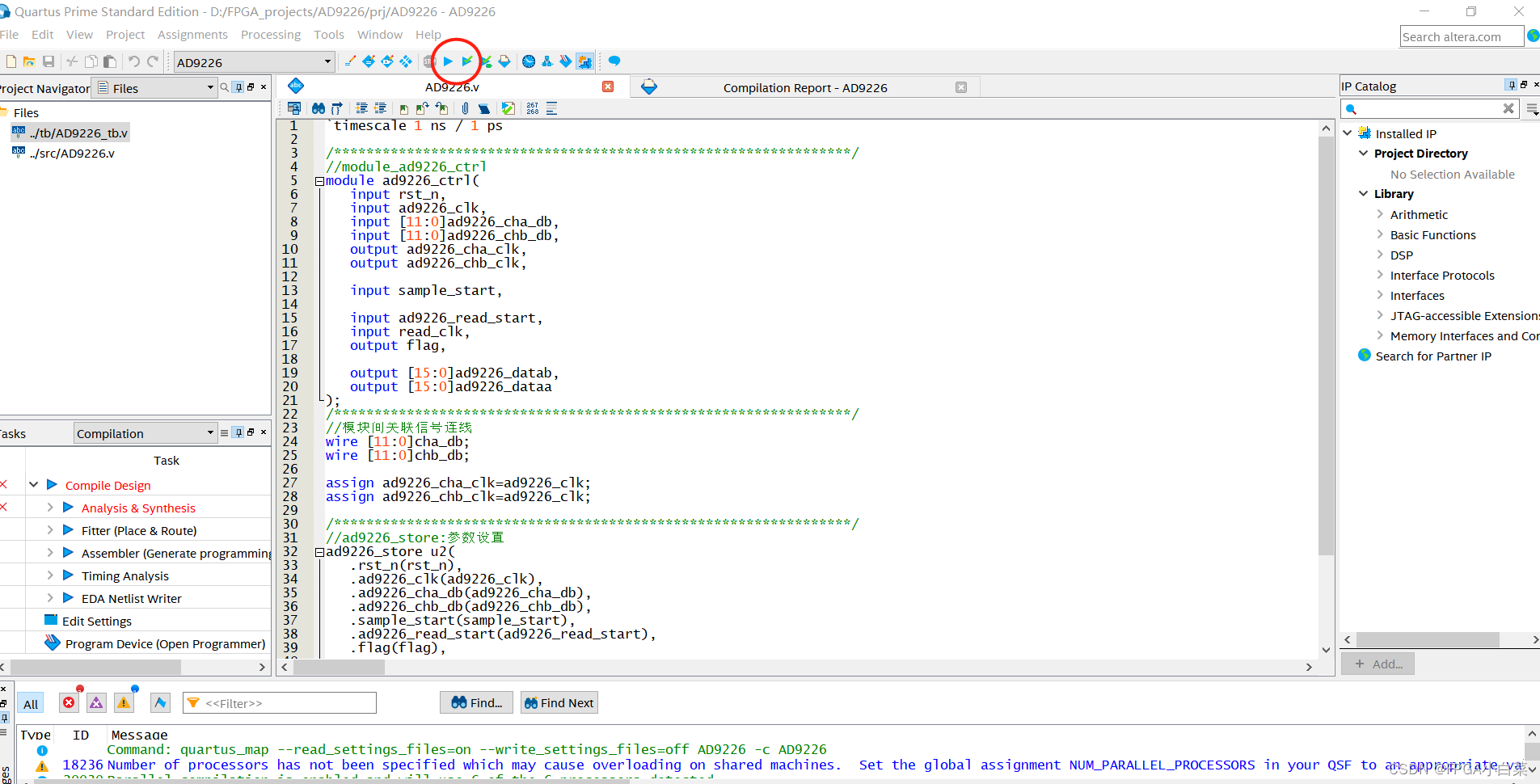
Task: Toggle the warning messages filter button
Action: click(x=124, y=703)
